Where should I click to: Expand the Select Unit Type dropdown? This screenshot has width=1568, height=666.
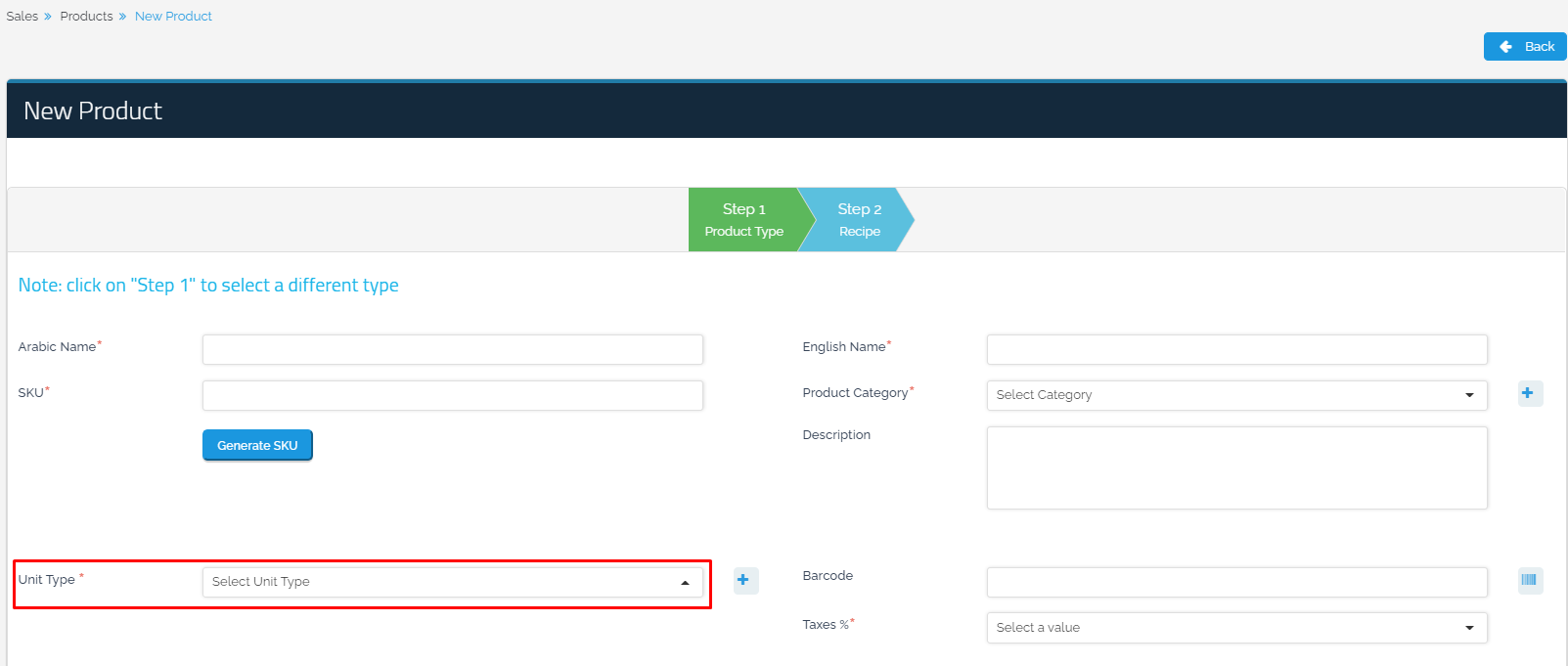[x=452, y=582]
